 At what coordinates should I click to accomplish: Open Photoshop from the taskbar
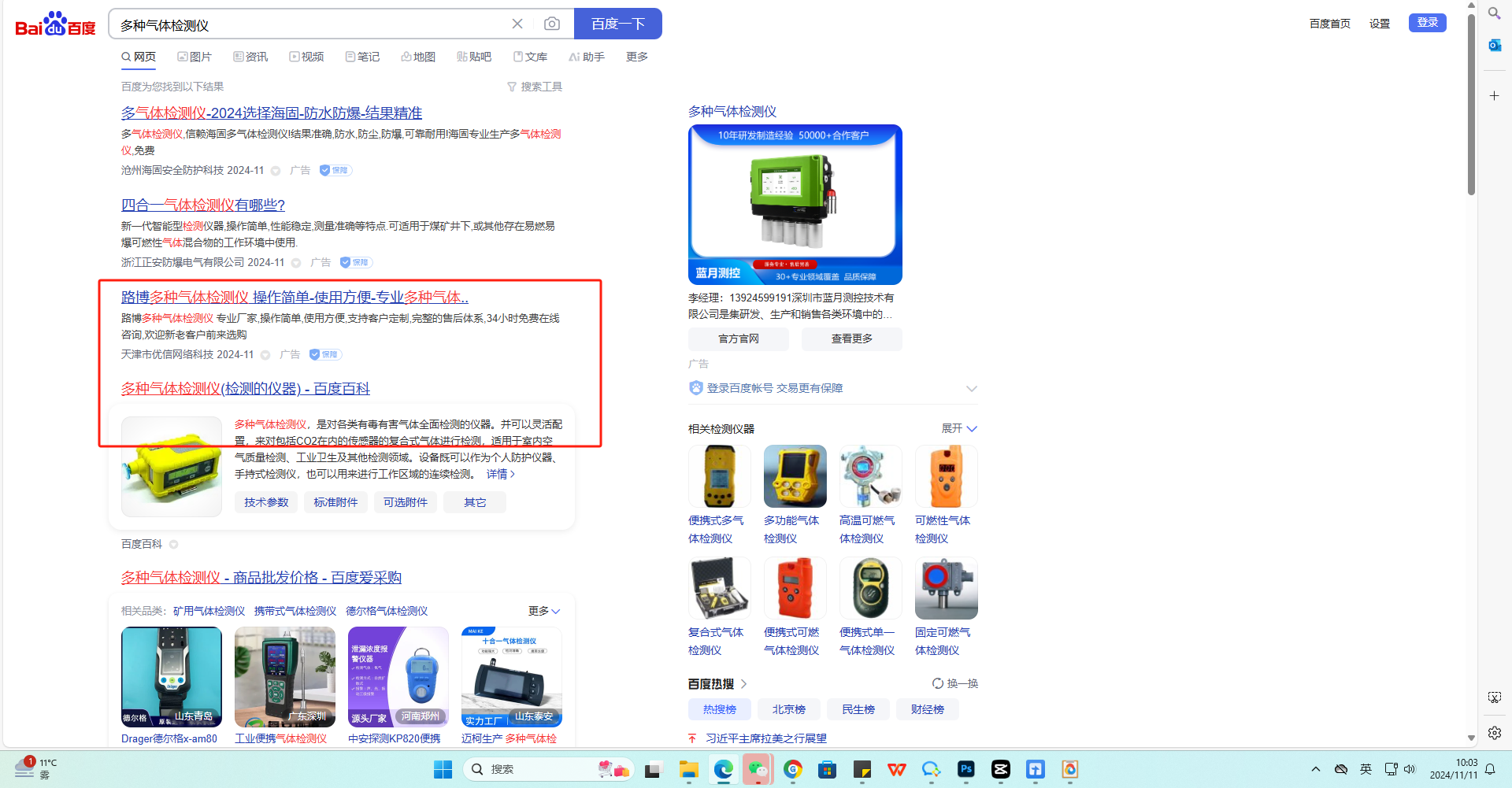tap(966, 769)
